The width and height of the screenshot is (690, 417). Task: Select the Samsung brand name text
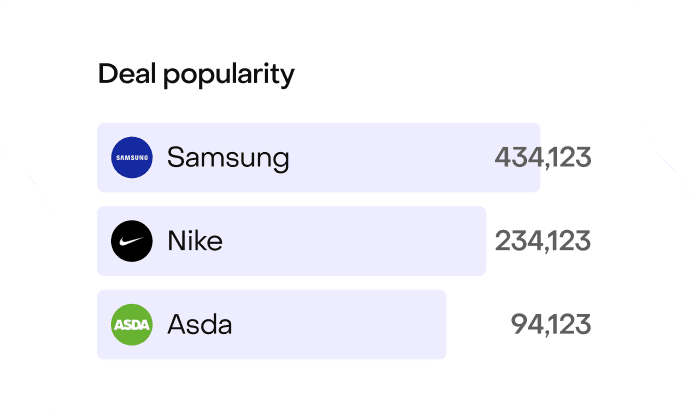click(228, 158)
